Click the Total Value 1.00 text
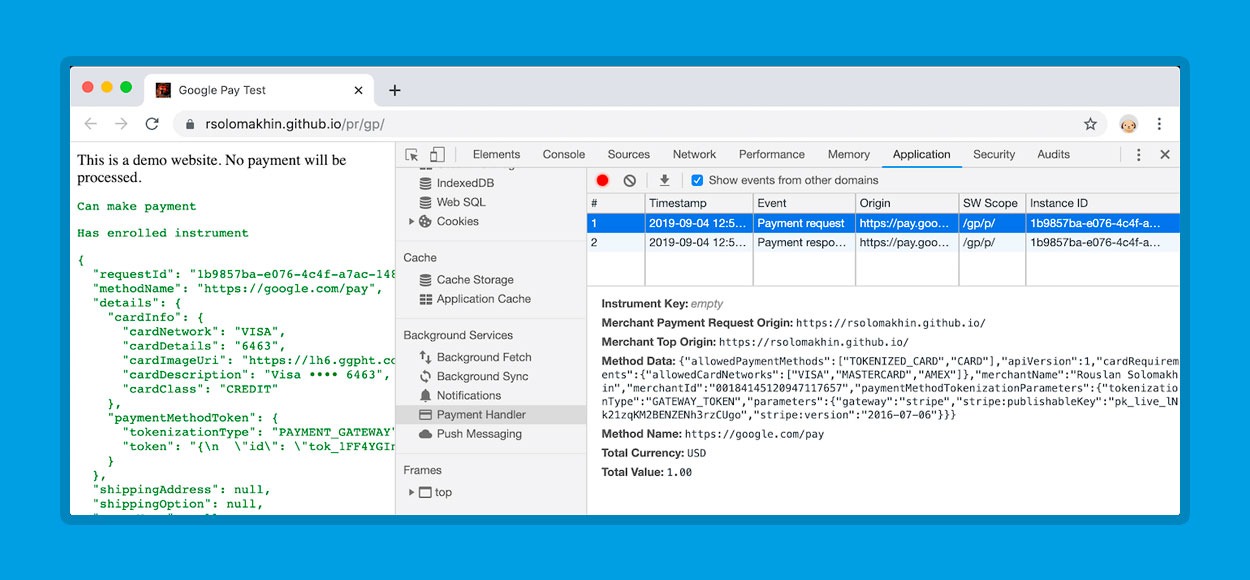Image resolution: width=1250 pixels, height=580 pixels. click(x=679, y=473)
